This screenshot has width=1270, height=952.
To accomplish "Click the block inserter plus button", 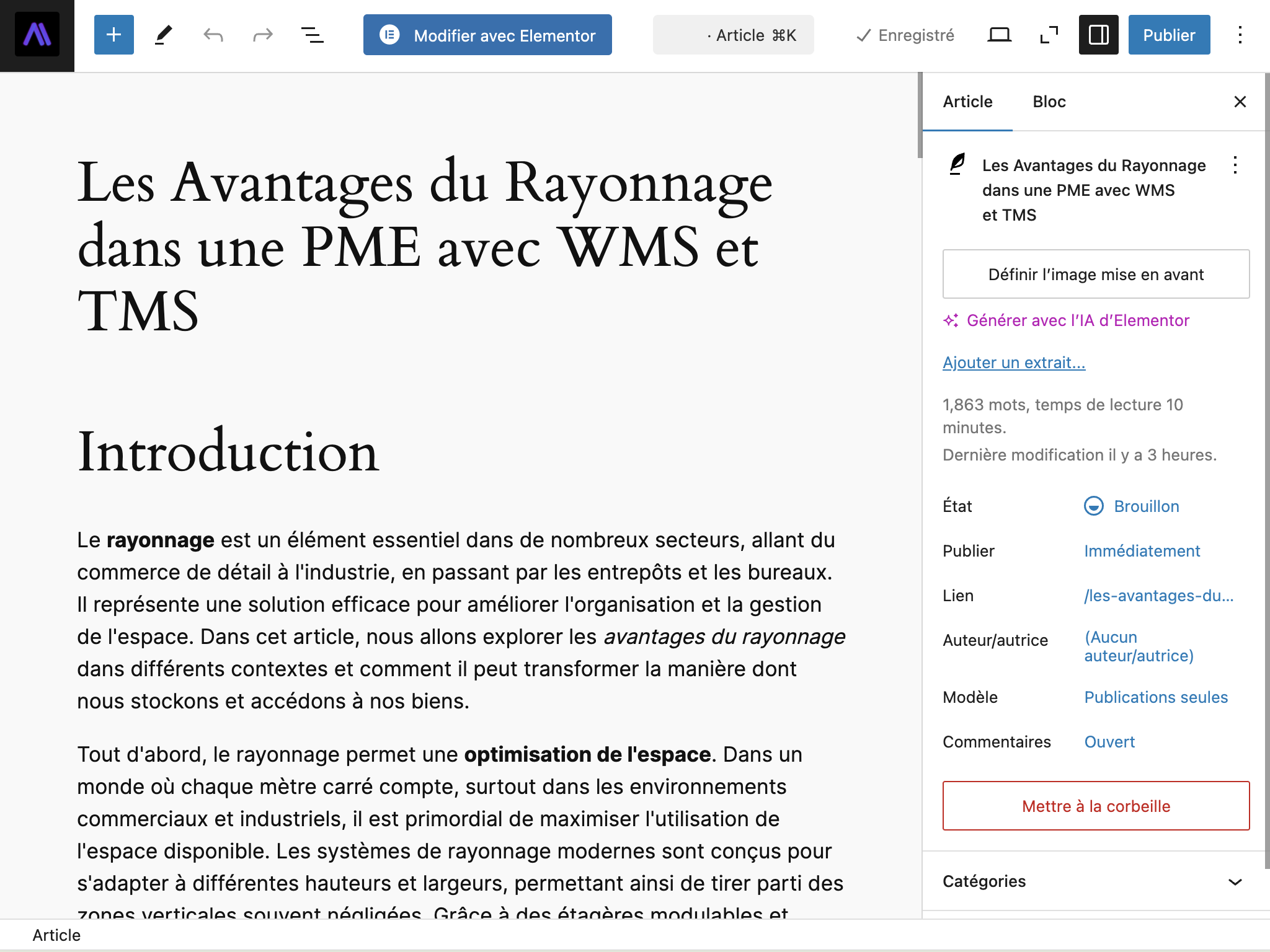I will [113, 35].
